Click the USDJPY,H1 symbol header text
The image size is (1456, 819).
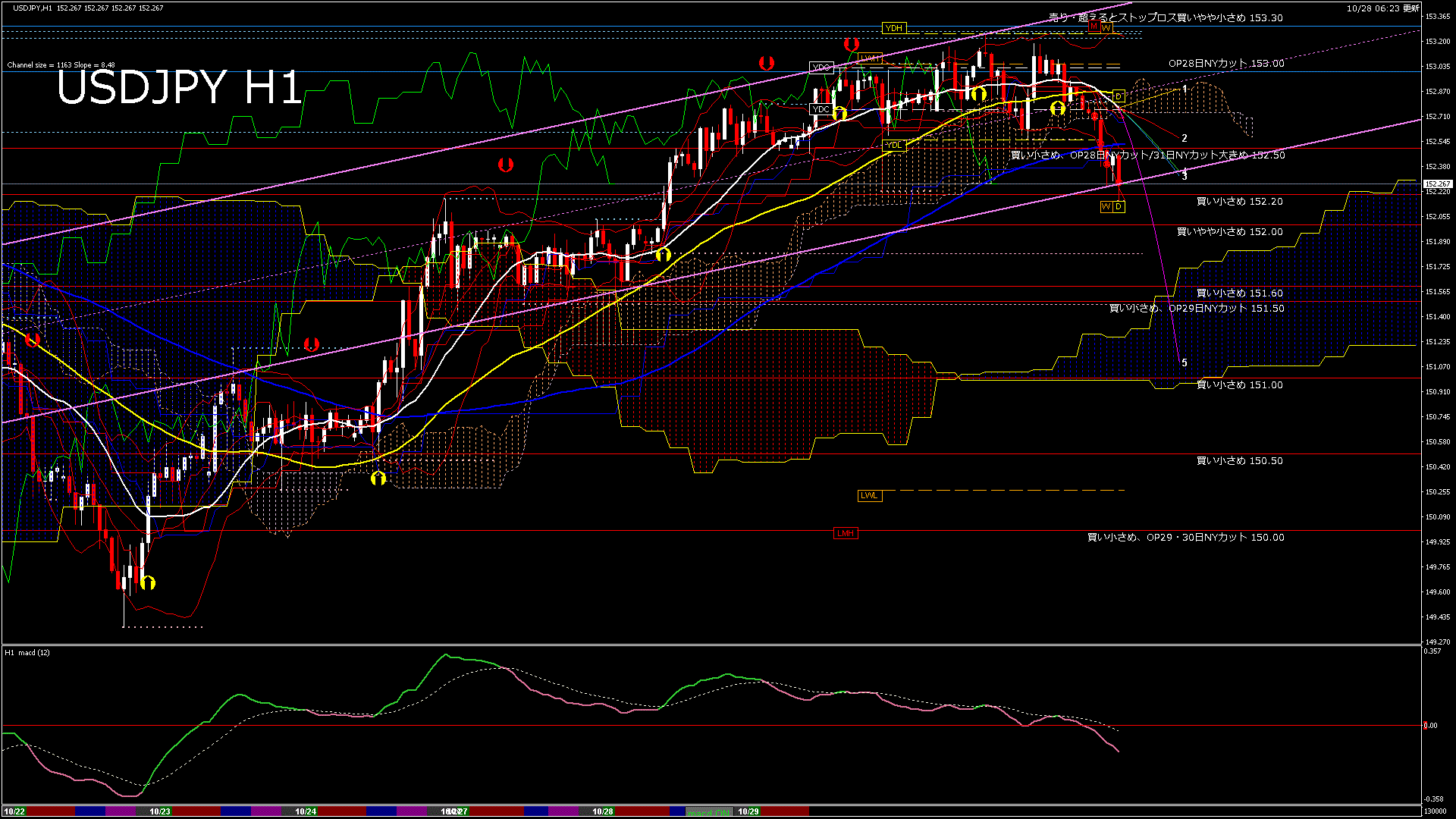click(33, 8)
